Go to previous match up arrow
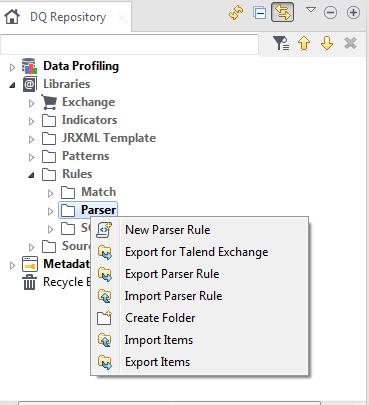369x405 pixels. click(304, 43)
